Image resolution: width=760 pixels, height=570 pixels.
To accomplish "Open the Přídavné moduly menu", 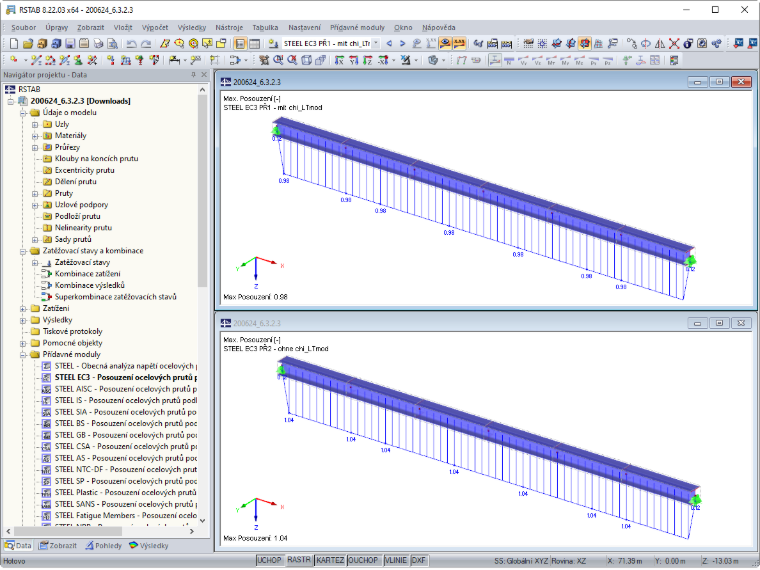I will [357, 28].
